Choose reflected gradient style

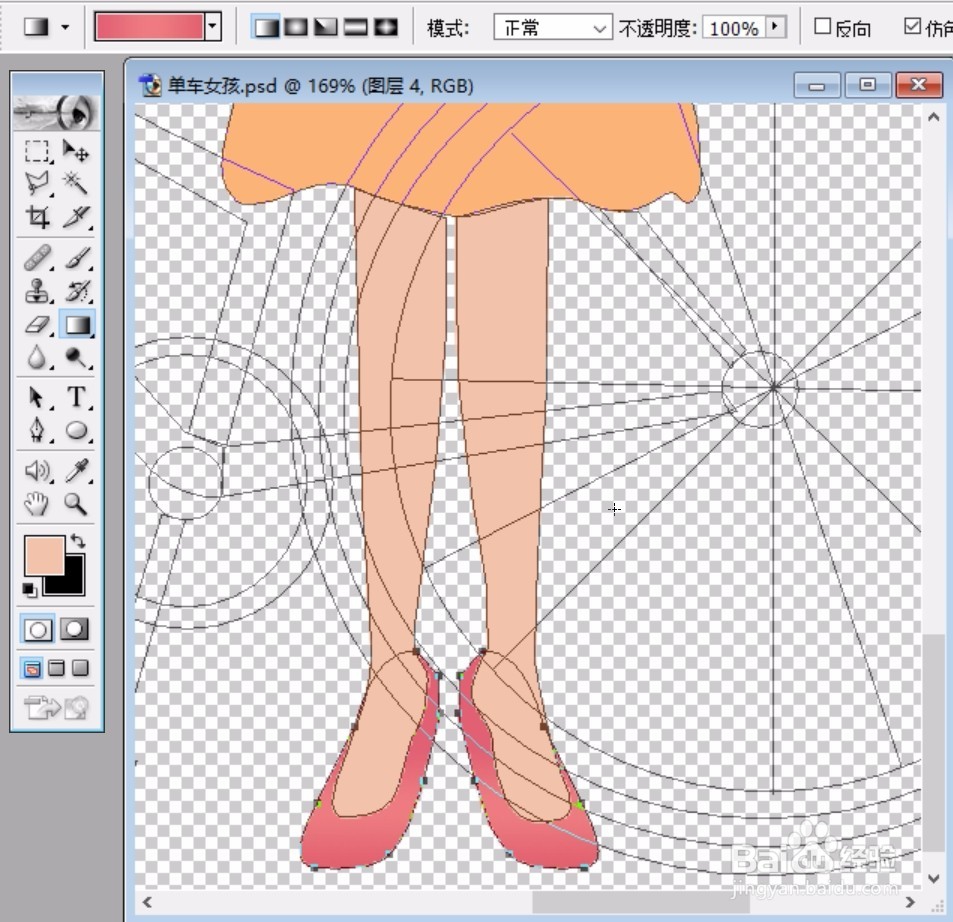[x=355, y=27]
